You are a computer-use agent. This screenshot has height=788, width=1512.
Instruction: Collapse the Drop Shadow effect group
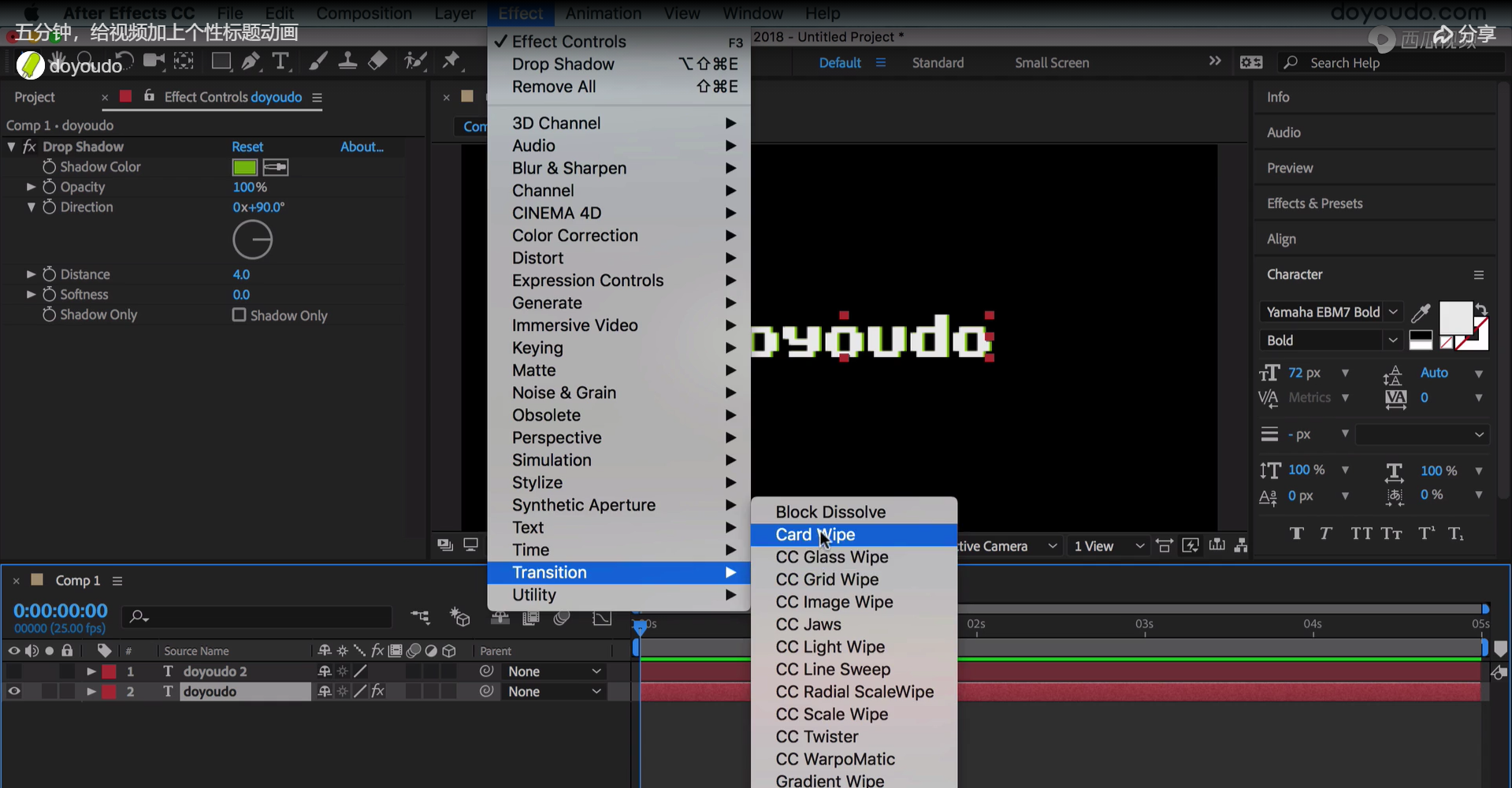coord(11,147)
